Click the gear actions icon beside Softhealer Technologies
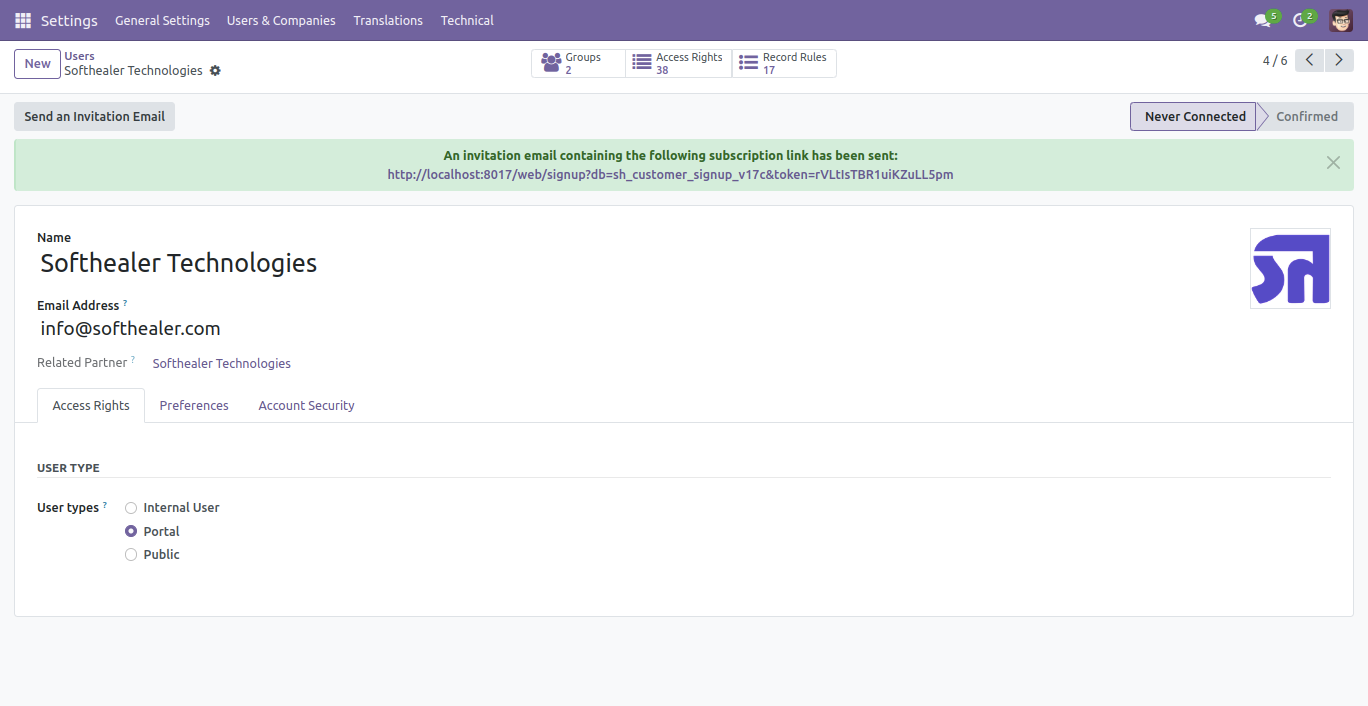Viewport: 1368px width, 706px height. pos(215,71)
